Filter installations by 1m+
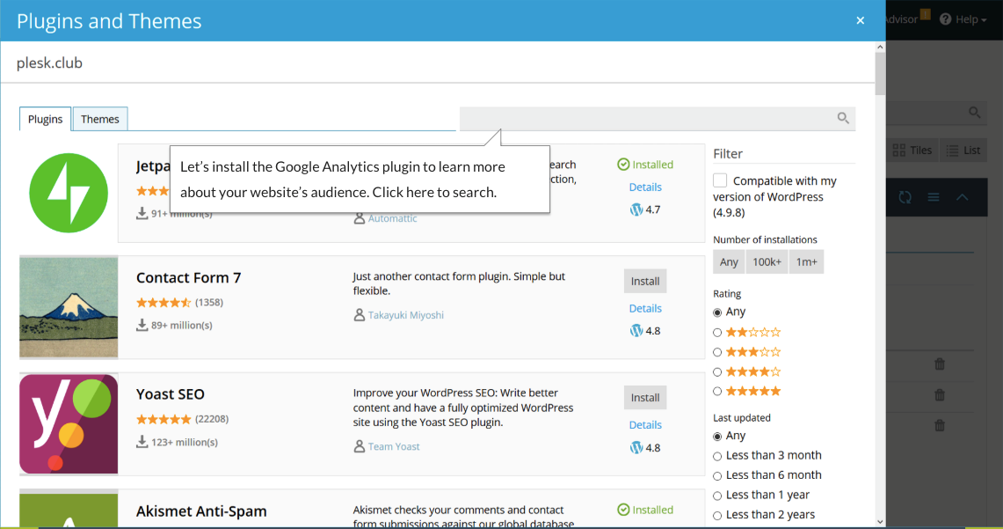Image resolution: width=1003 pixels, height=529 pixels. pyautogui.click(x=806, y=262)
